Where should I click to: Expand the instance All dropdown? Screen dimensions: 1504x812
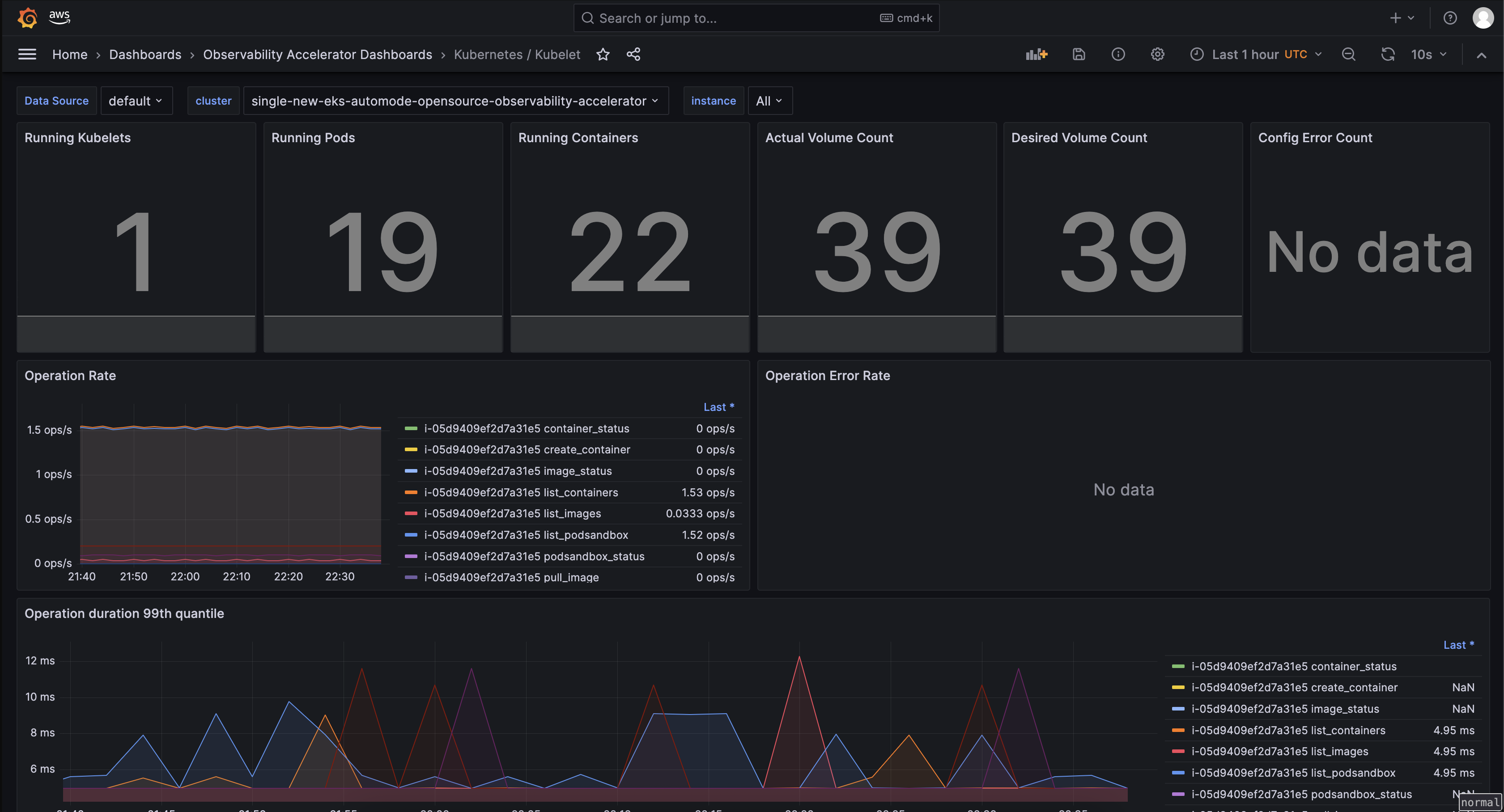[769, 101]
